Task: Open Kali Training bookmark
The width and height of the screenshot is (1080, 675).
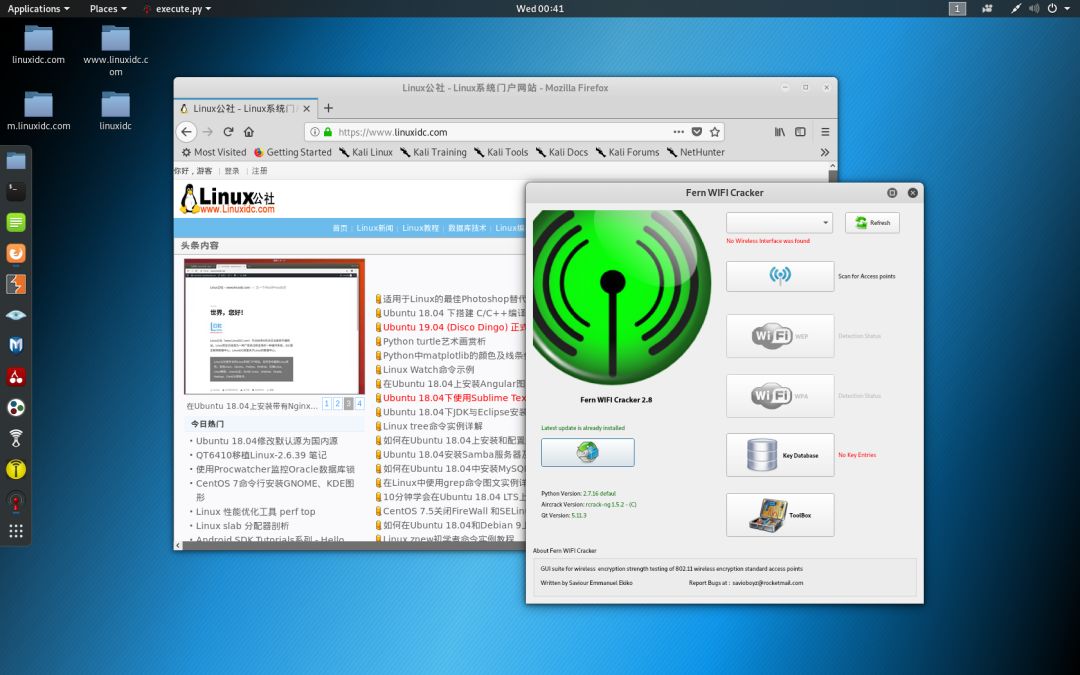Action: pos(433,152)
